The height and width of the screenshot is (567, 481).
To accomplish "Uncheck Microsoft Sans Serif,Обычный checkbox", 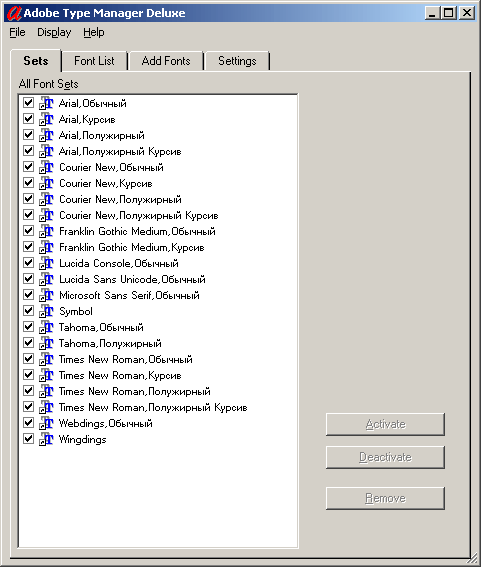I will point(28,295).
